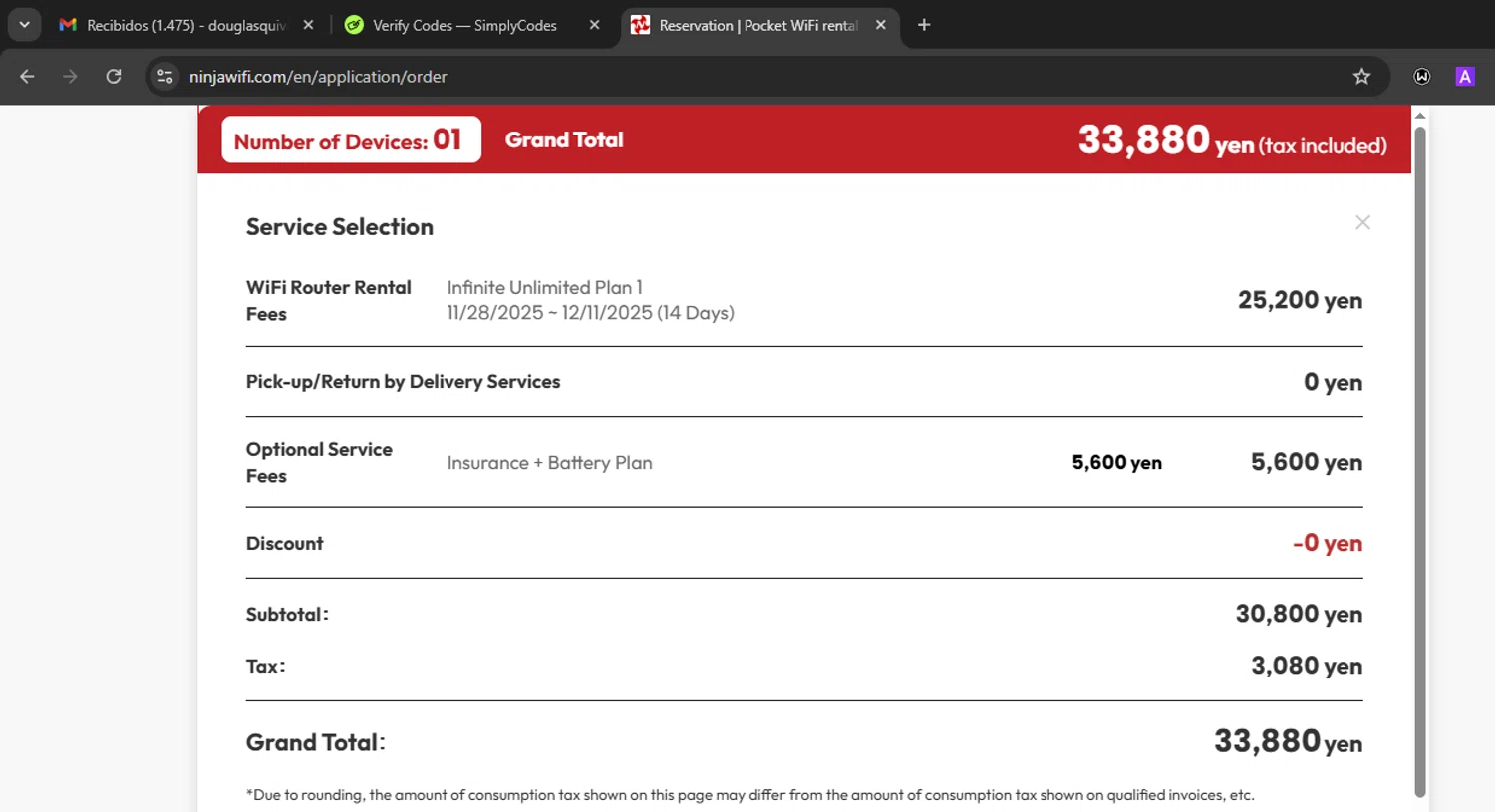Click the 'Infinite Unlimited Plan 1' text
This screenshot has width=1495, height=812.
click(544, 287)
